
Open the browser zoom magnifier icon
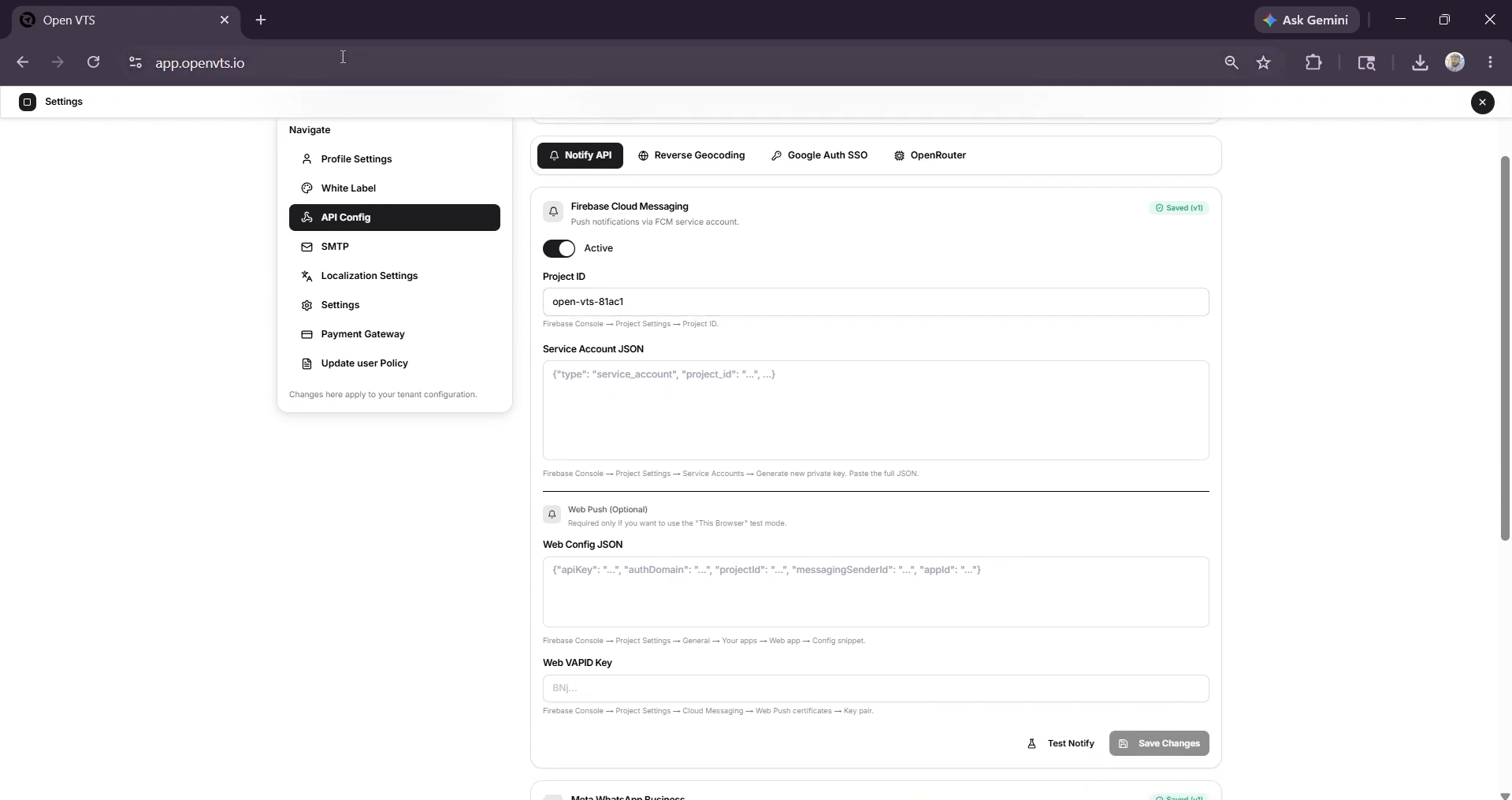click(x=1231, y=62)
